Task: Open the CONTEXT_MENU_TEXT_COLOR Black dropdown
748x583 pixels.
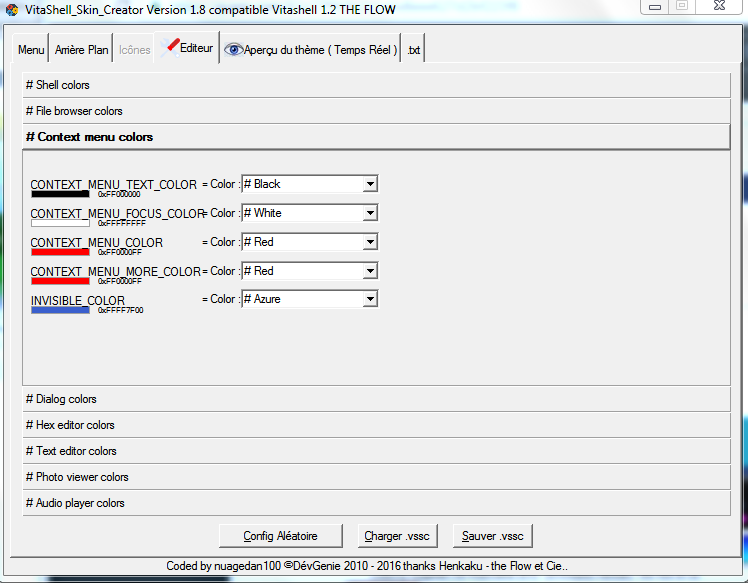Action: pyautogui.click(x=310, y=184)
